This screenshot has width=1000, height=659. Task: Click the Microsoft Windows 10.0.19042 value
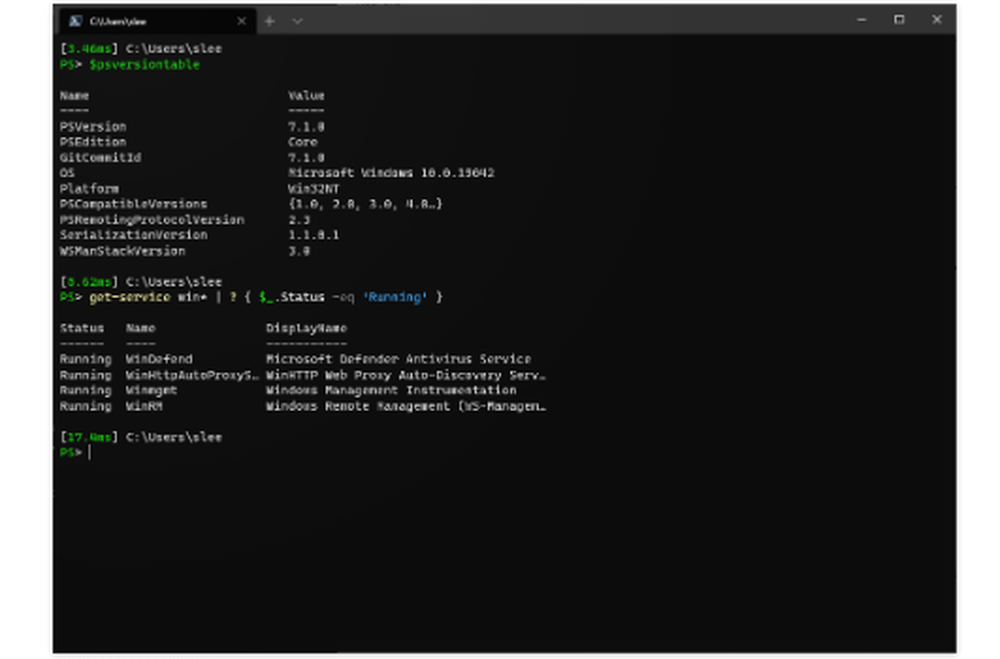pyautogui.click(x=391, y=173)
